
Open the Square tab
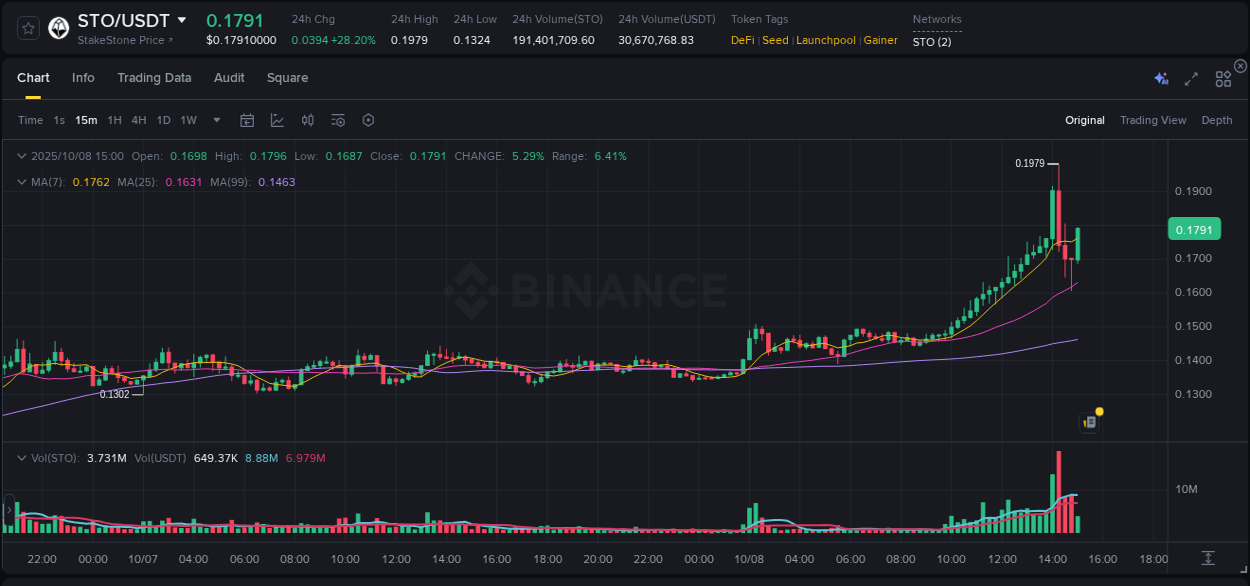pyautogui.click(x=287, y=78)
